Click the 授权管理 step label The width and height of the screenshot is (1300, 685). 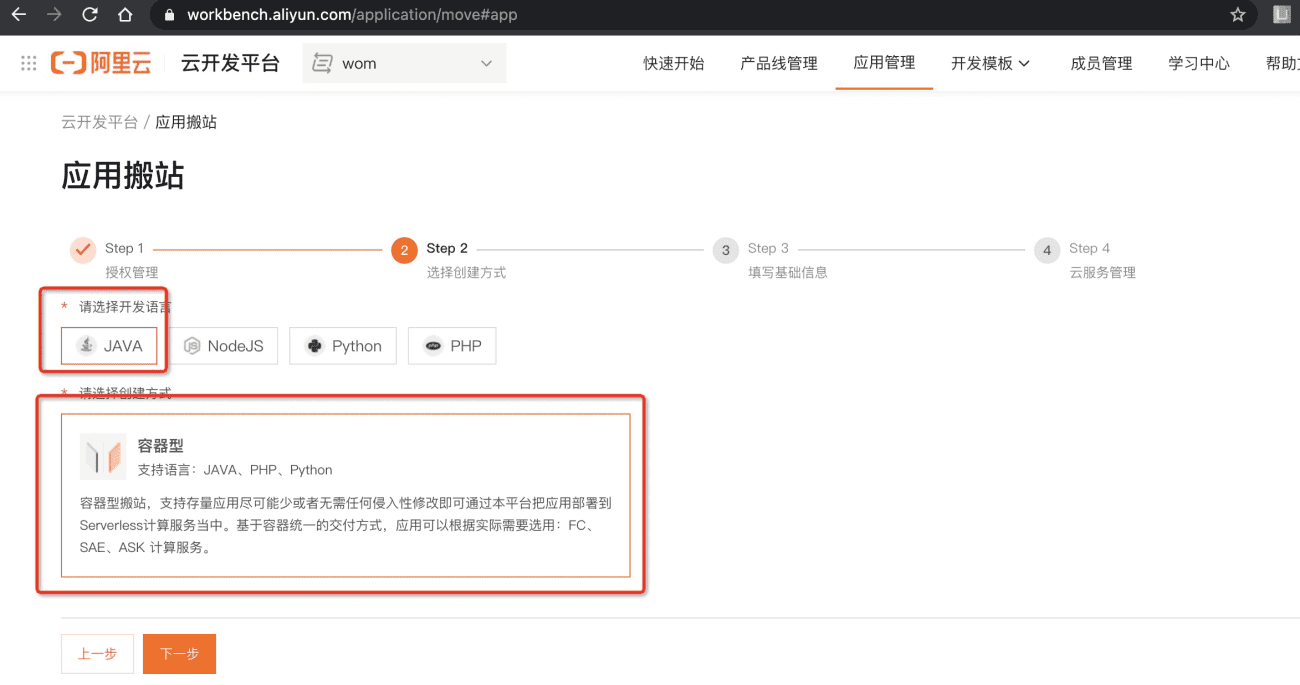click(x=131, y=272)
